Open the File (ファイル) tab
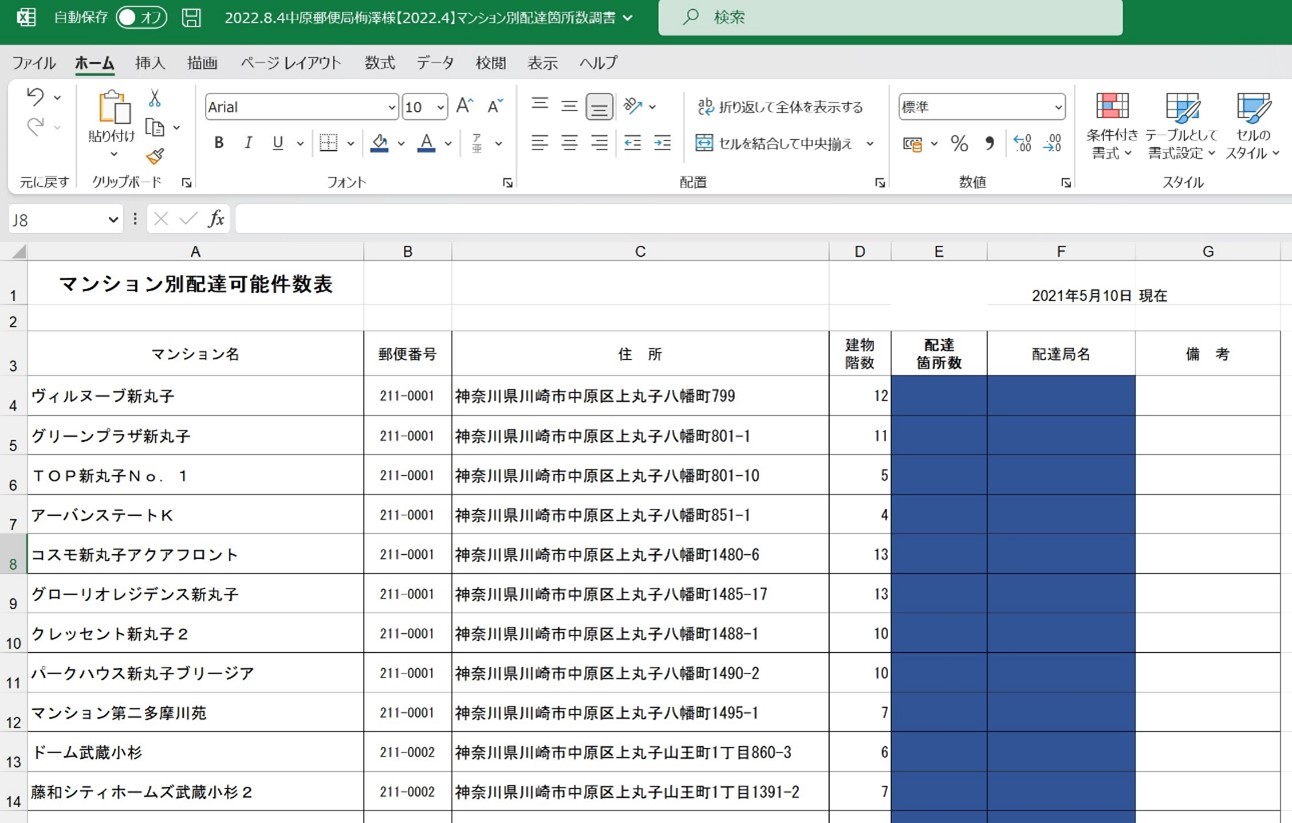 click(34, 63)
